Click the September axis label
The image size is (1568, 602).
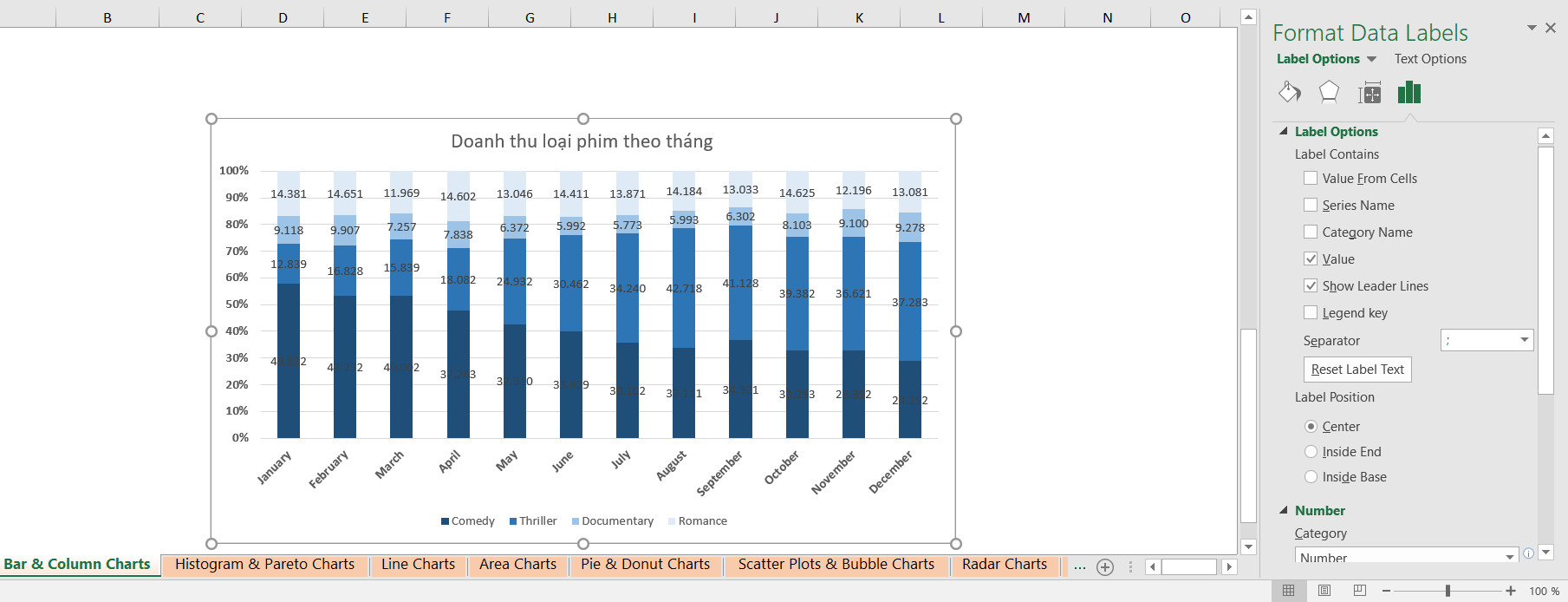(x=719, y=473)
